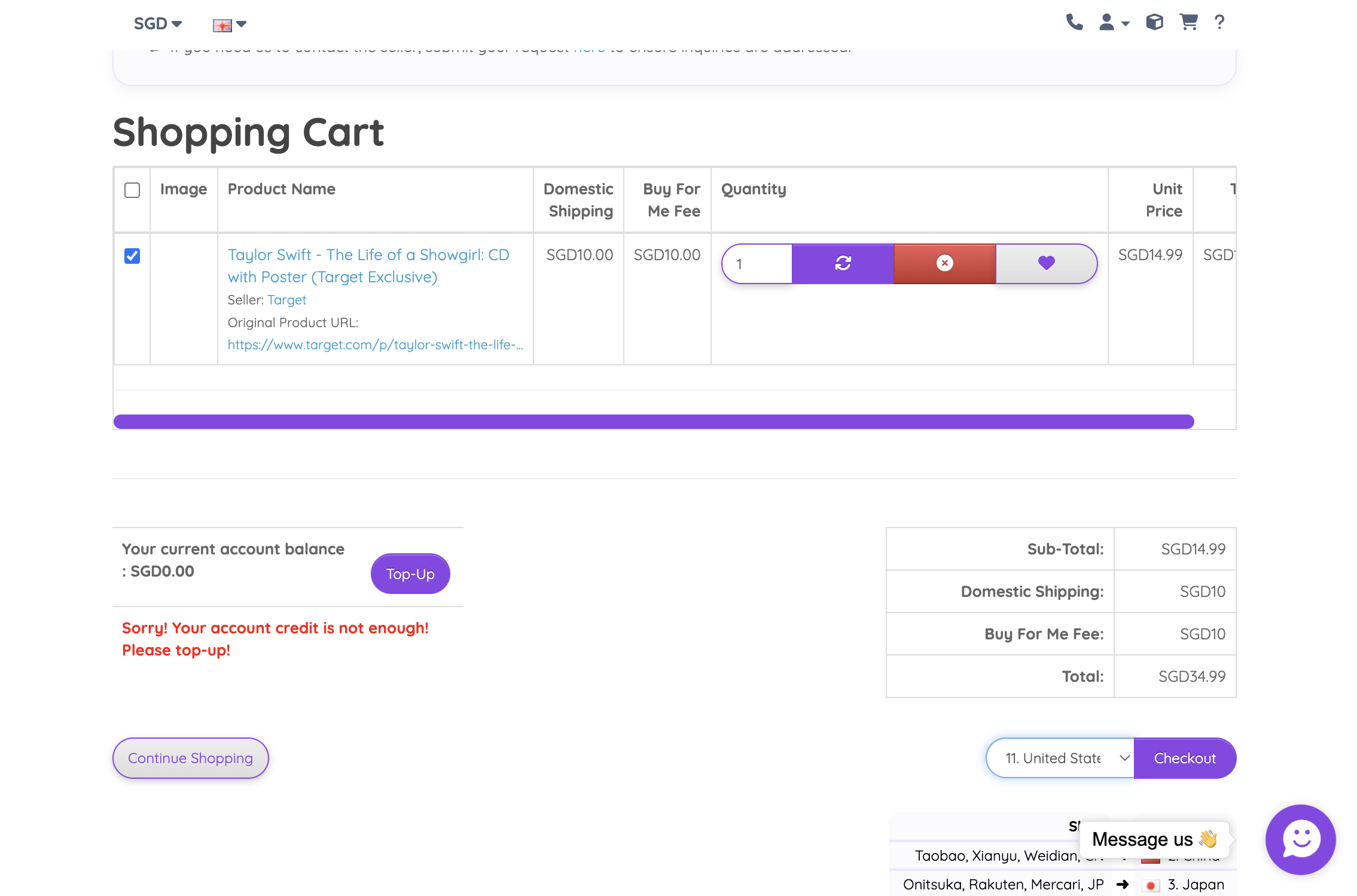
Task: Click the question mark help icon
Action: point(1219,23)
